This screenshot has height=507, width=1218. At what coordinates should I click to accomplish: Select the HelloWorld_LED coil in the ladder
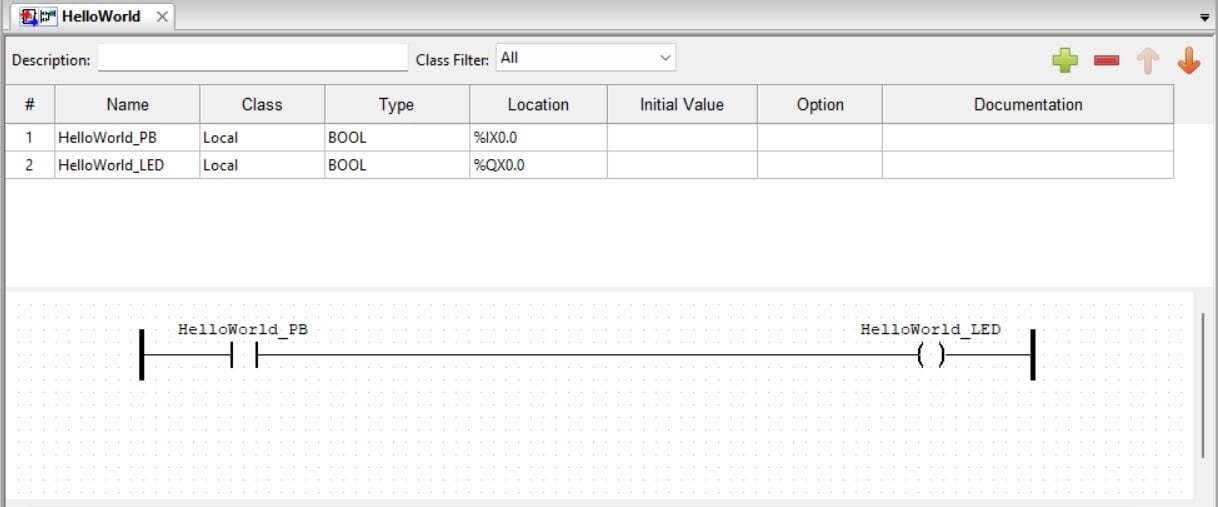pyautogui.click(x=931, y=355)
